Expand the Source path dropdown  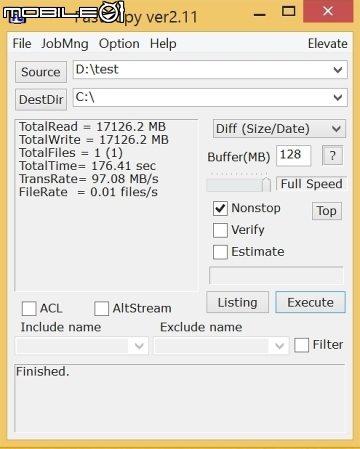click(338, 70)
